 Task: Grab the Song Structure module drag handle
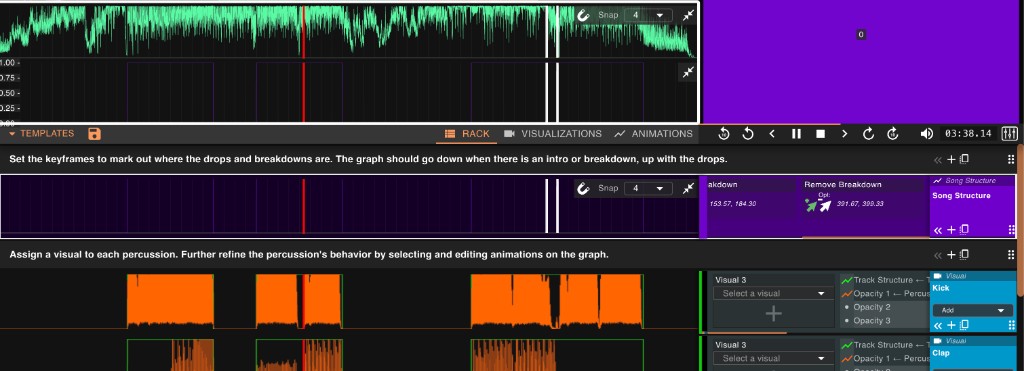(x=1012, y=230)
